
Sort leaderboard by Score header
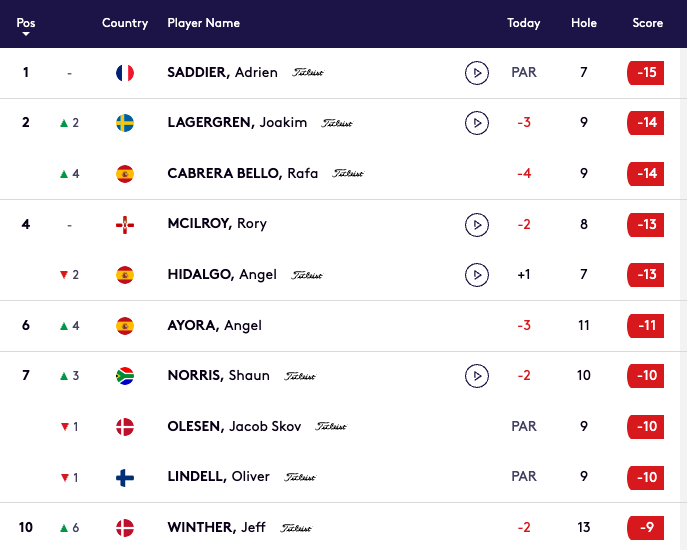647,23
